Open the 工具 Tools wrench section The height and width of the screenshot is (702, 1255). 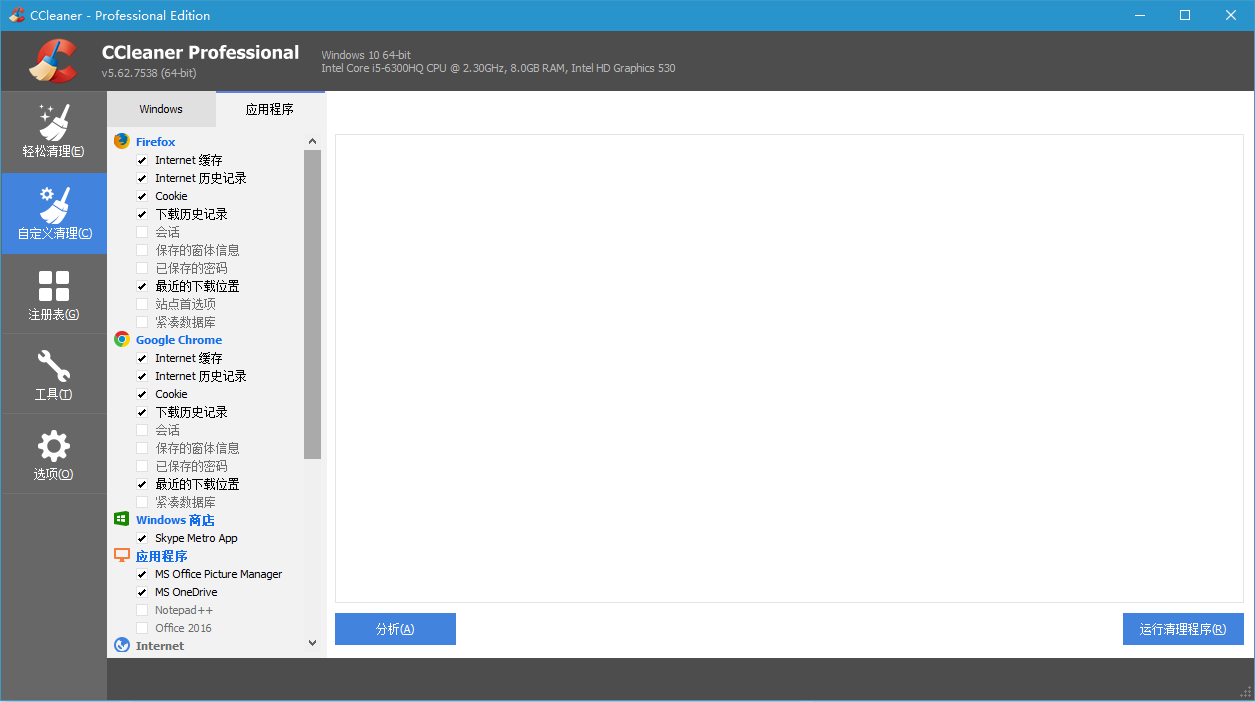[x=53, y=374]
